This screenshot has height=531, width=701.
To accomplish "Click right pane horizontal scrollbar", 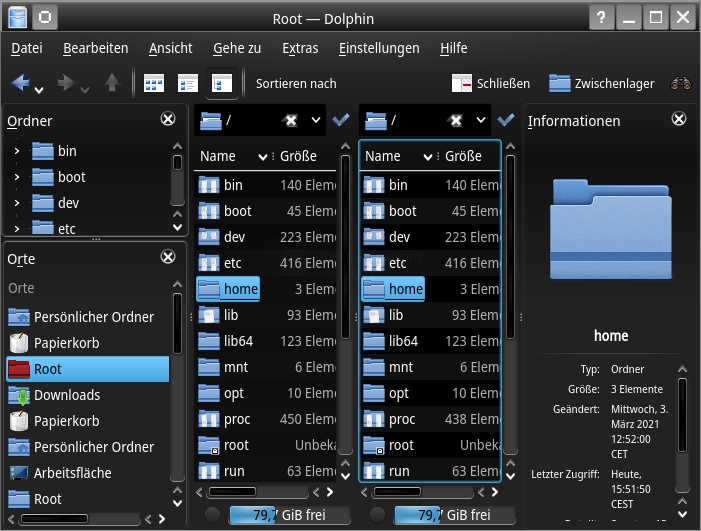I will (423, 492).
